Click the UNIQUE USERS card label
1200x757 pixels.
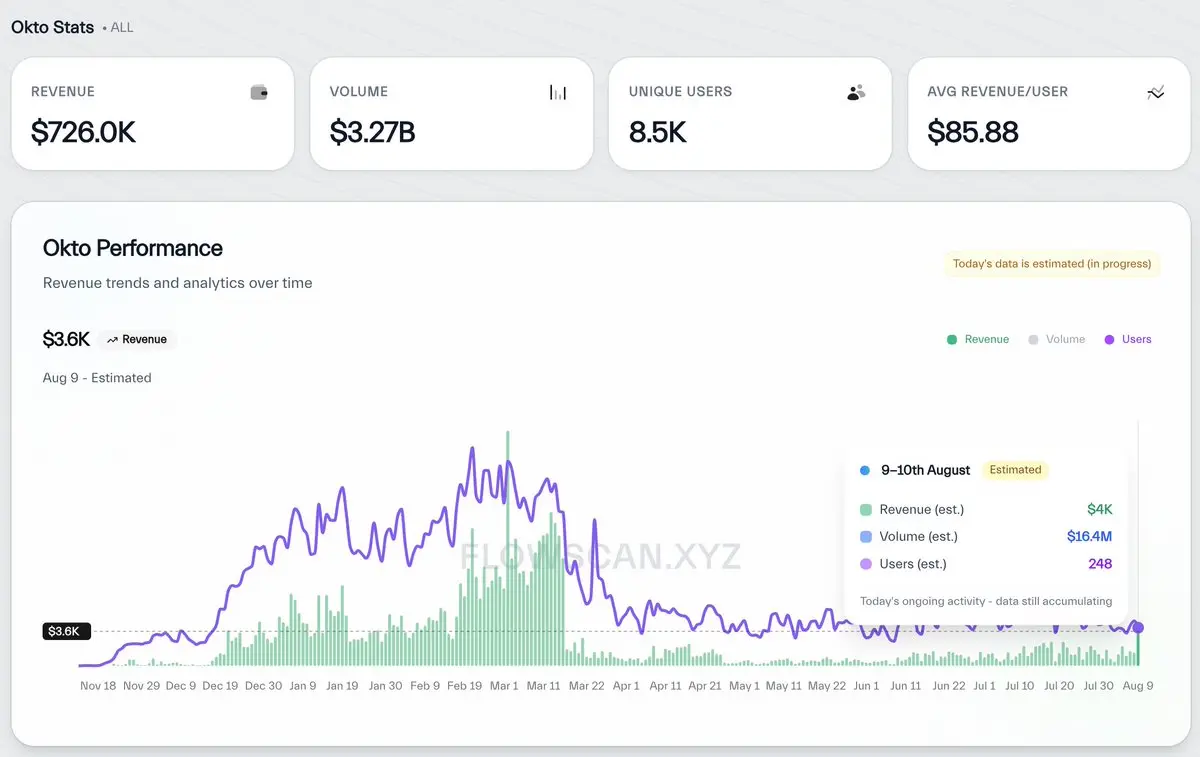tap(680, 92)
